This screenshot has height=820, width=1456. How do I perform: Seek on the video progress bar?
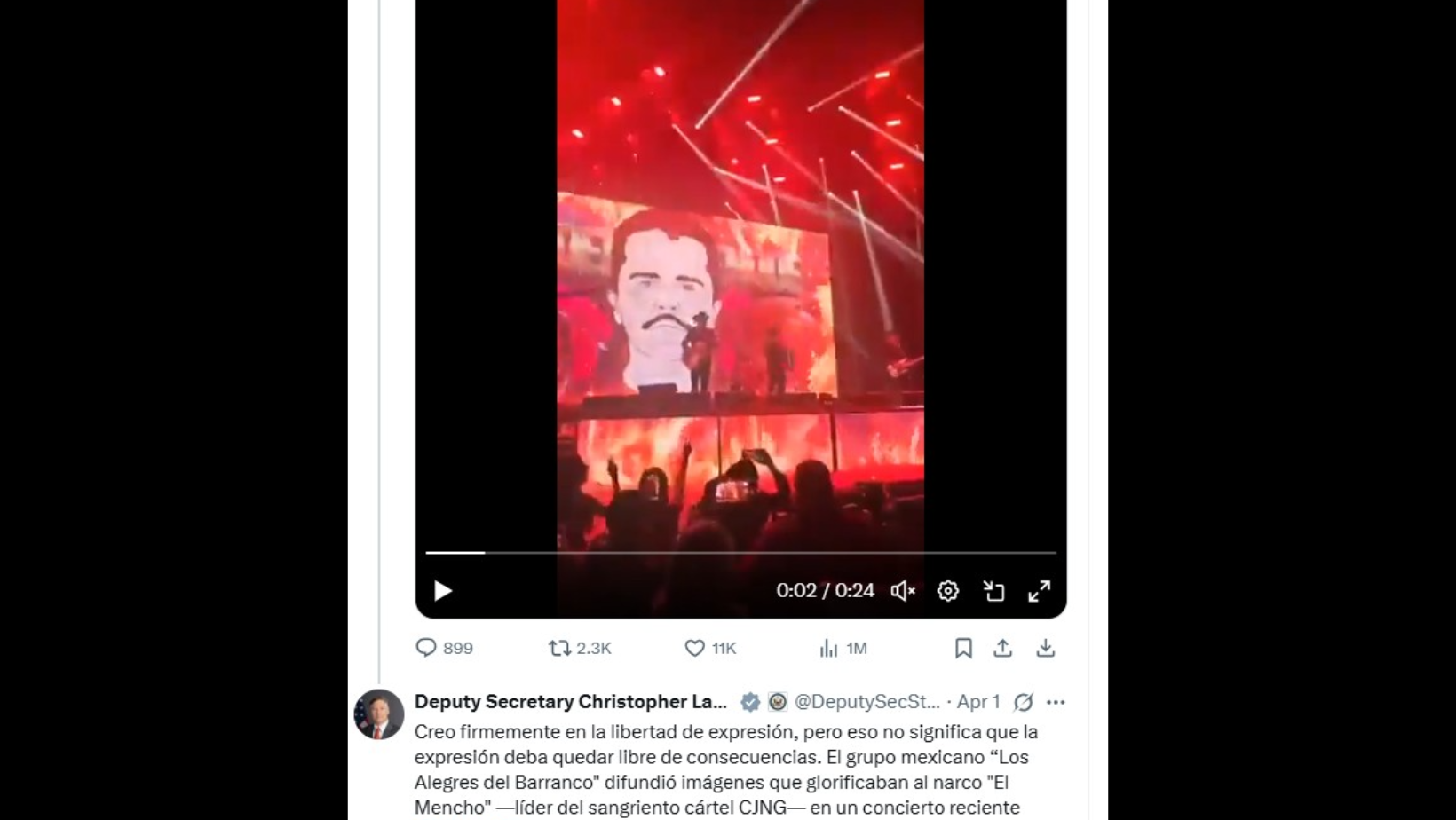point(740,553)
